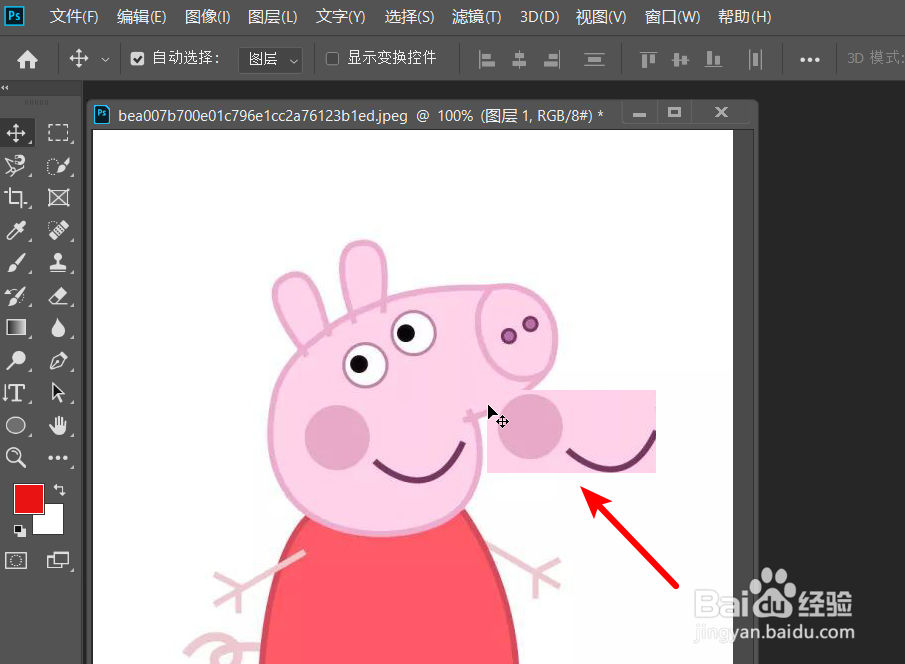Screen dimensions: 905x664
Task: Open the 图层(L) menu
Action: (272, 17)
